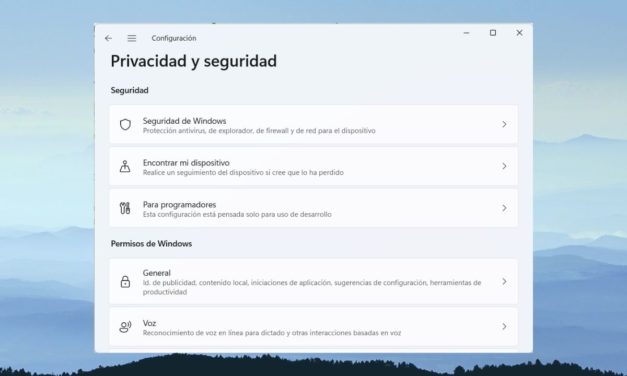Open General permissions settings
Viewport: 627px width, 376px height.
point(314,282)
